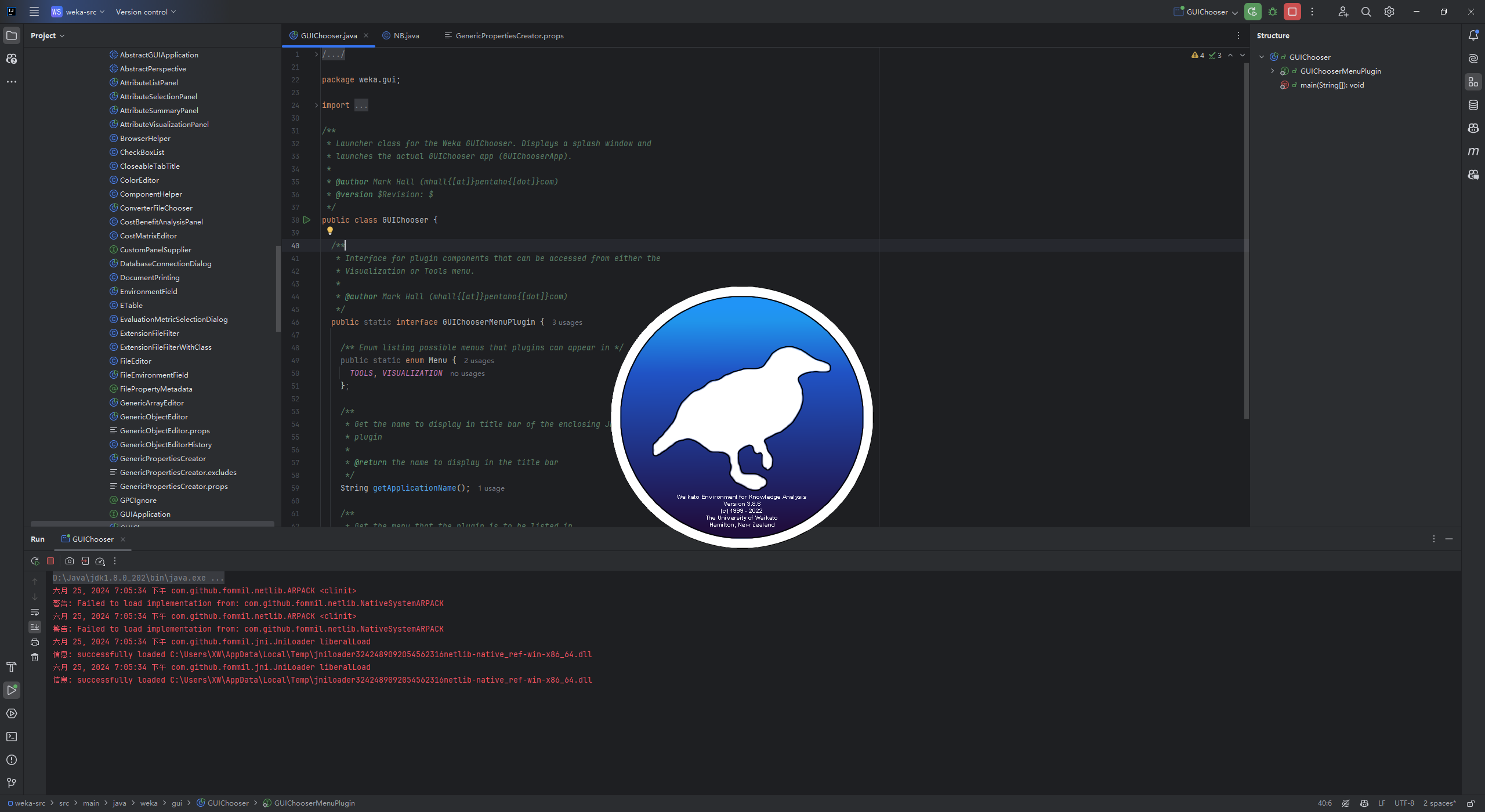
Task: Stop the process in Run toolbar
Action: click(50, 561)
